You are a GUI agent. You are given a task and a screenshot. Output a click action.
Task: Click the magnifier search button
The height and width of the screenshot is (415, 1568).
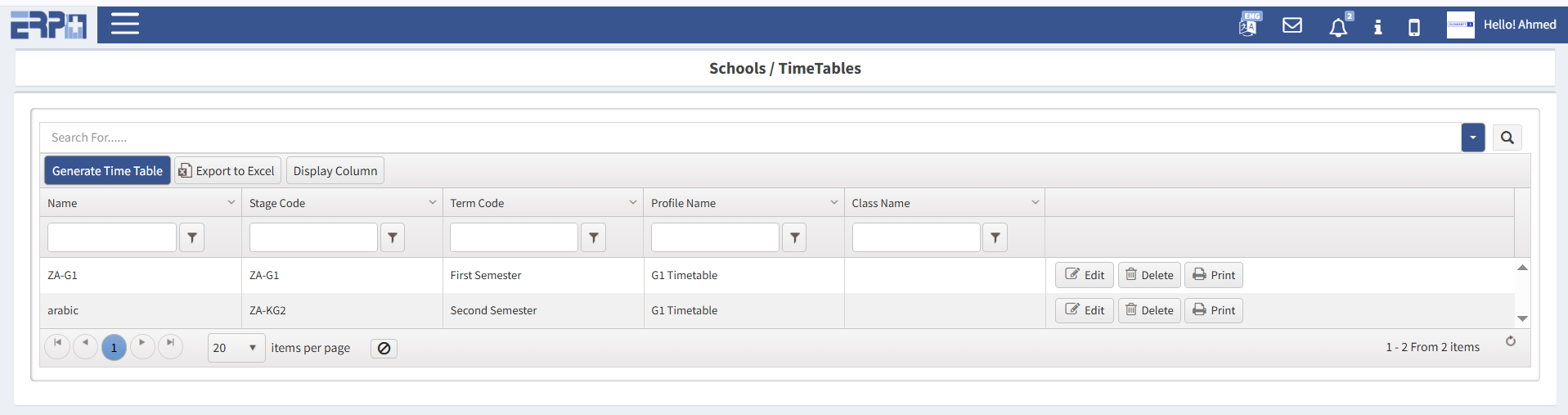[1507, 138]
